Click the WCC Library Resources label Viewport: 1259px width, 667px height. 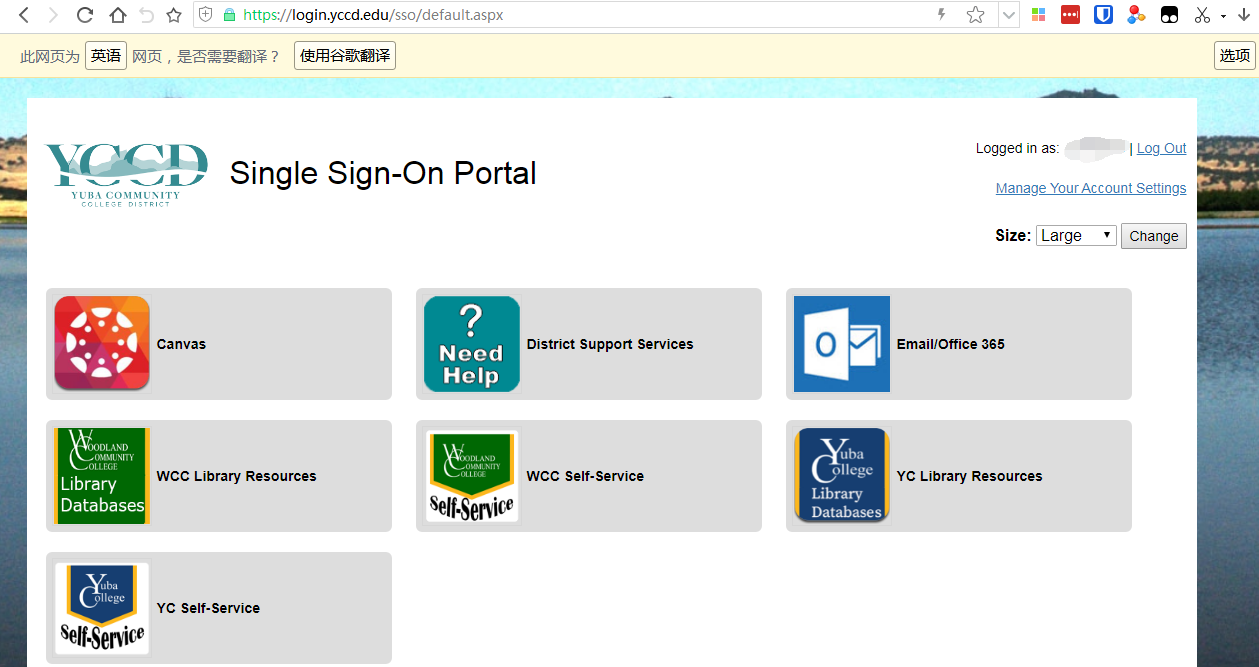pos(237,476)
